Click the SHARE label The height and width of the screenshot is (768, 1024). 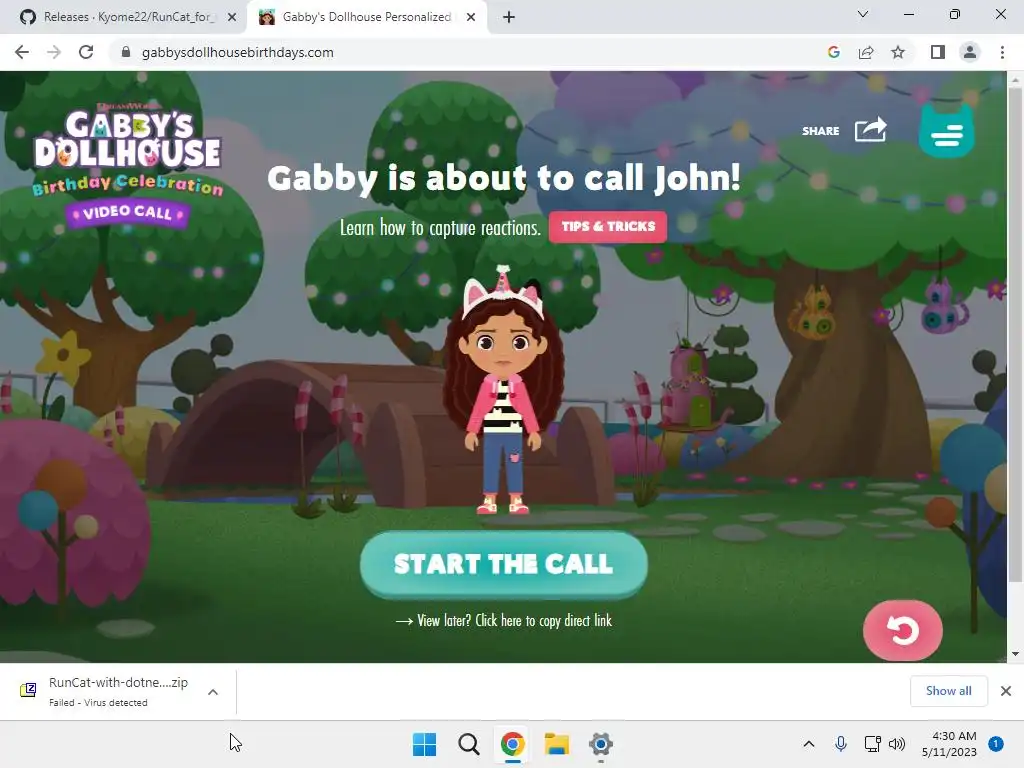[820, 131]
